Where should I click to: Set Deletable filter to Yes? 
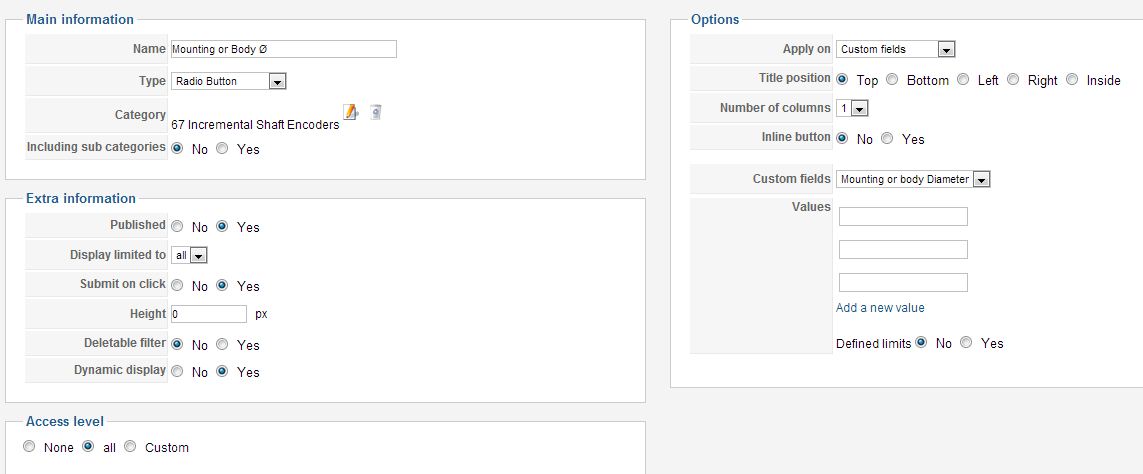(x=222, y=344)
